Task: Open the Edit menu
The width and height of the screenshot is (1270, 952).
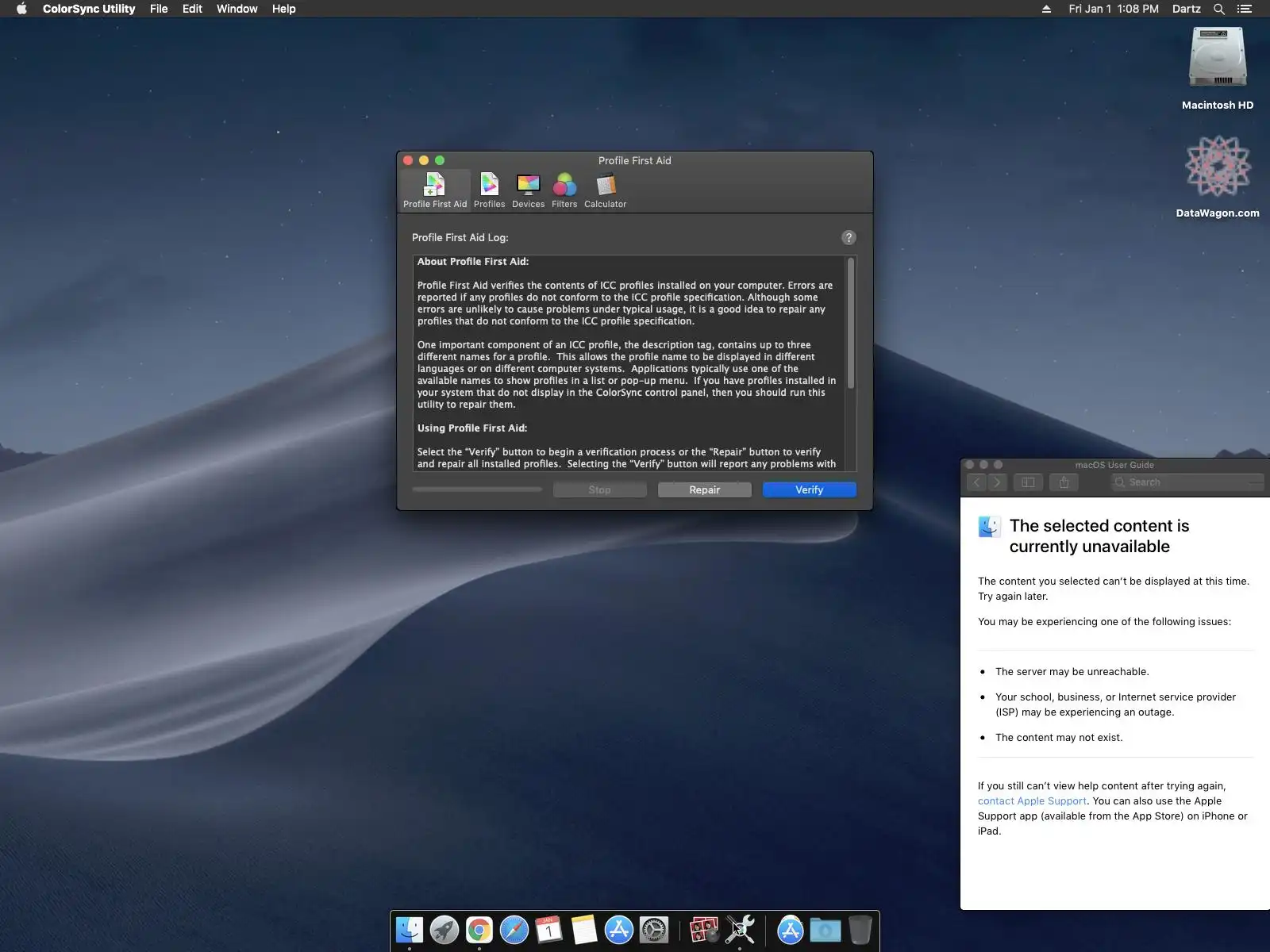Action: (192, 9)
